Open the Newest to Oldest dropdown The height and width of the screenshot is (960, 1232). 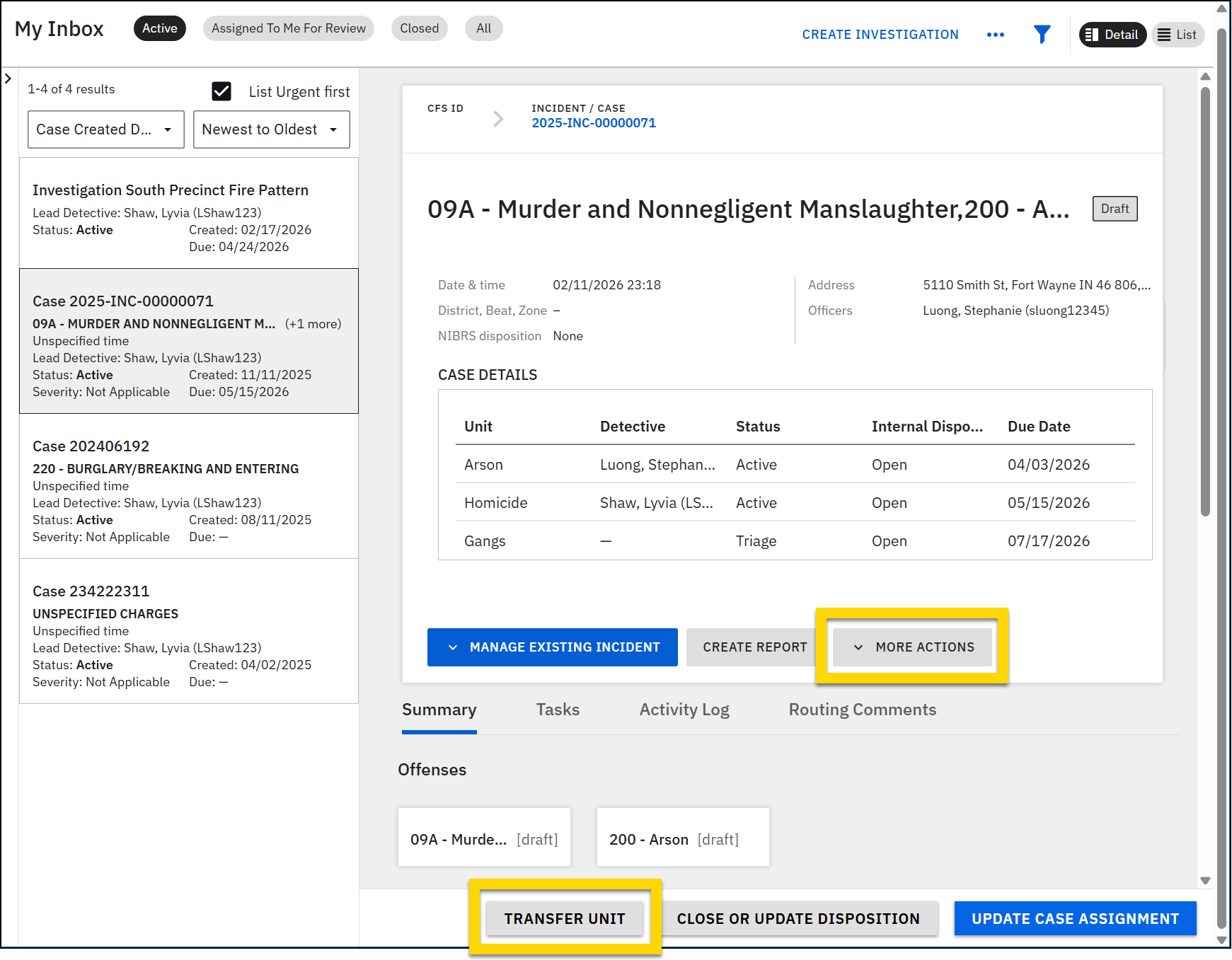[271, 129]
